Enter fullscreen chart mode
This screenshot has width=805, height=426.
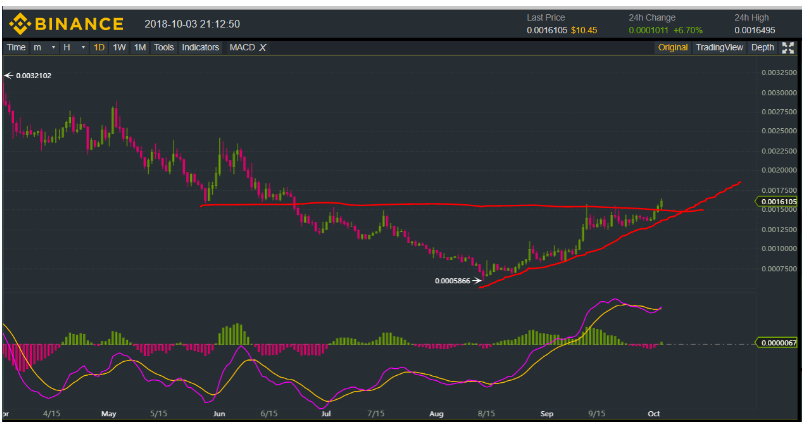(x=789, y=47)
